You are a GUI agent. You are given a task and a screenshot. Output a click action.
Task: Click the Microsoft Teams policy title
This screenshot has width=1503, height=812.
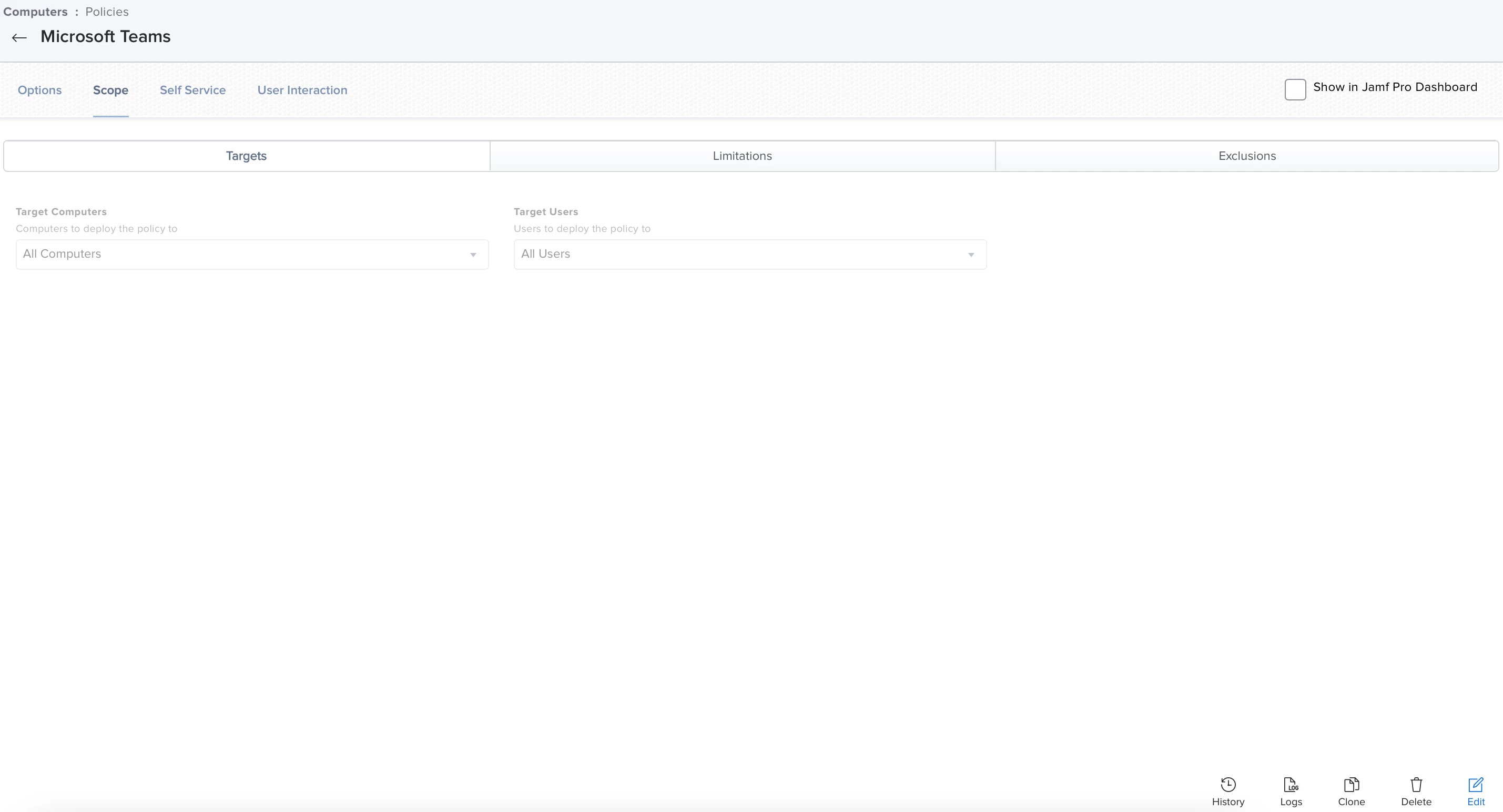coord(106,37)
